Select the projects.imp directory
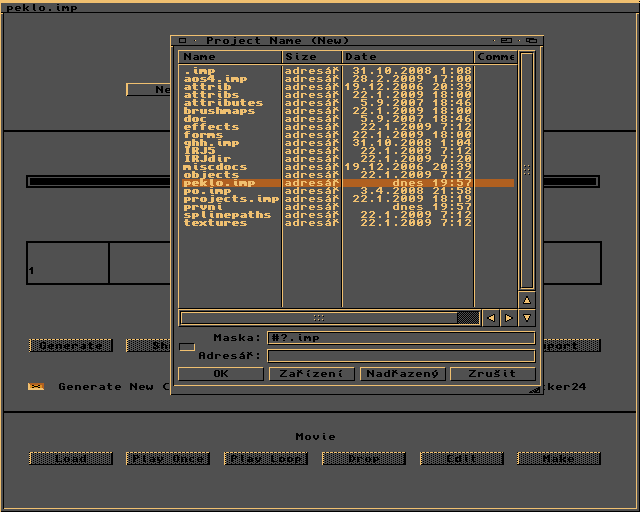Image resolution: width=640 pixels, height=512 pixels. (348, 199)
